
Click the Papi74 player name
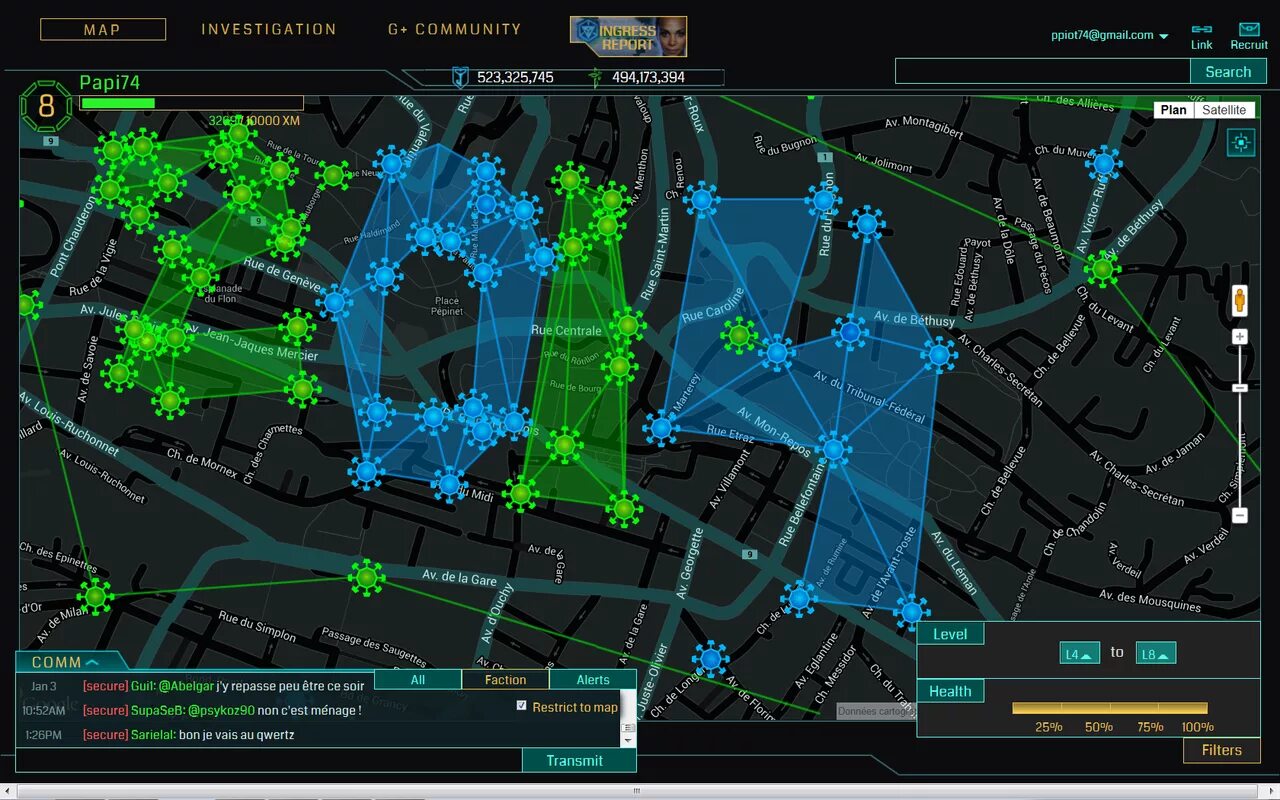[110, 83]
